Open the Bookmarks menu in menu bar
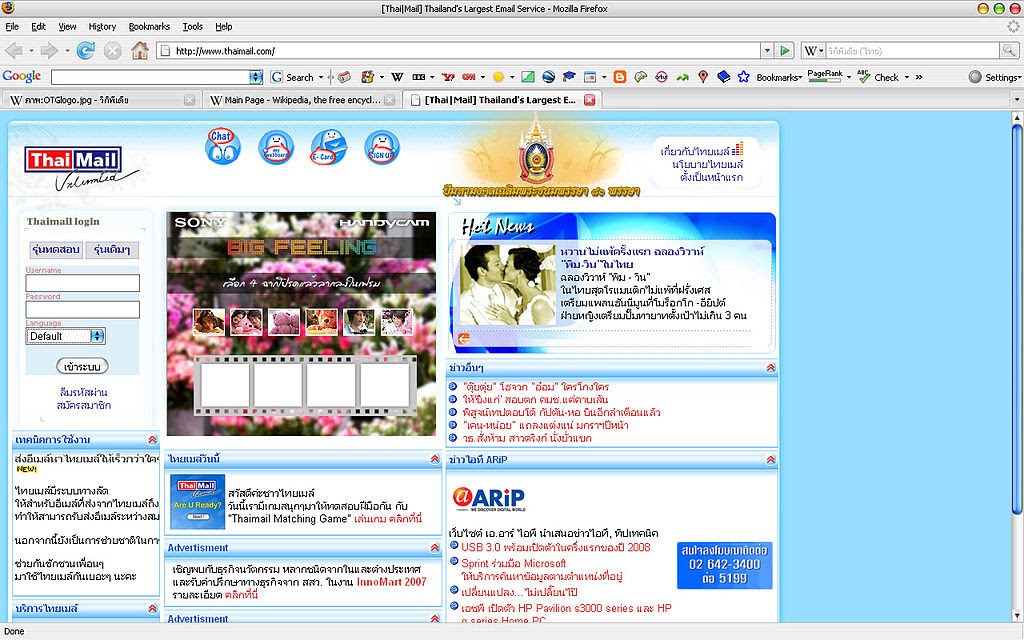 (149, 27)
